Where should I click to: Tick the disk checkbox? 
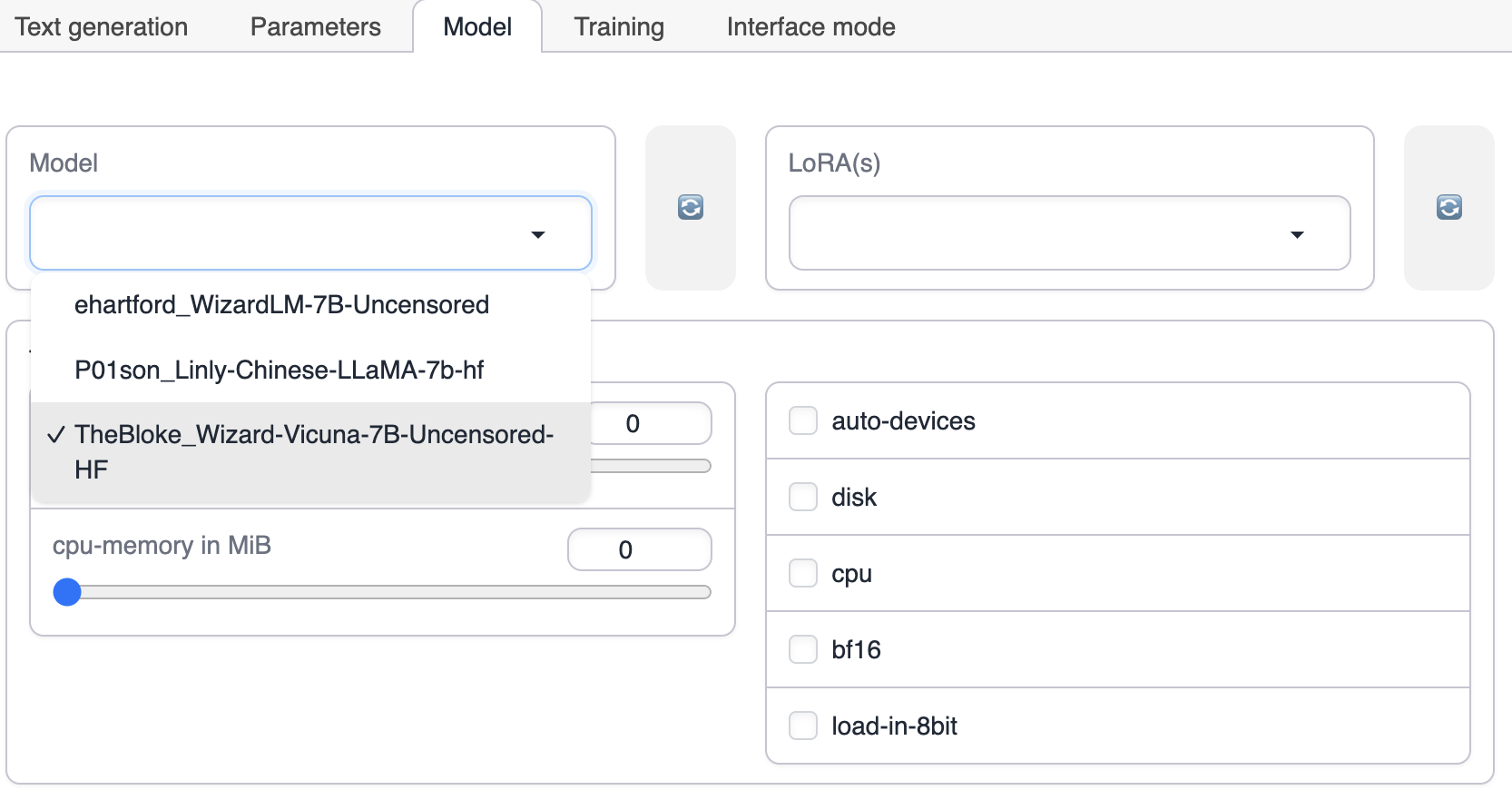pyautogui.click(x=803, y=497)
